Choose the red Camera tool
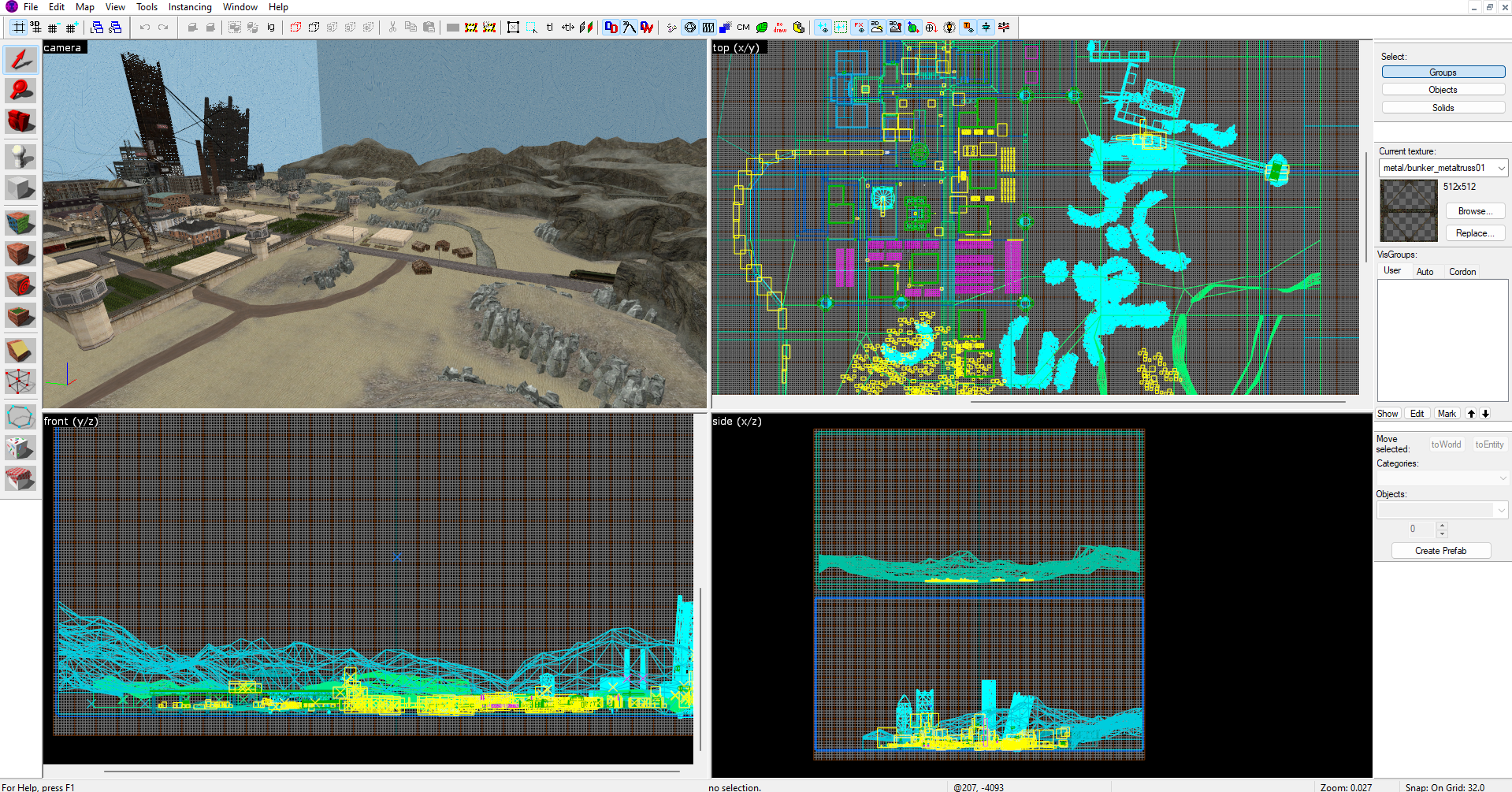This screenshot has height=792, width=1512. tap(20, 121)
